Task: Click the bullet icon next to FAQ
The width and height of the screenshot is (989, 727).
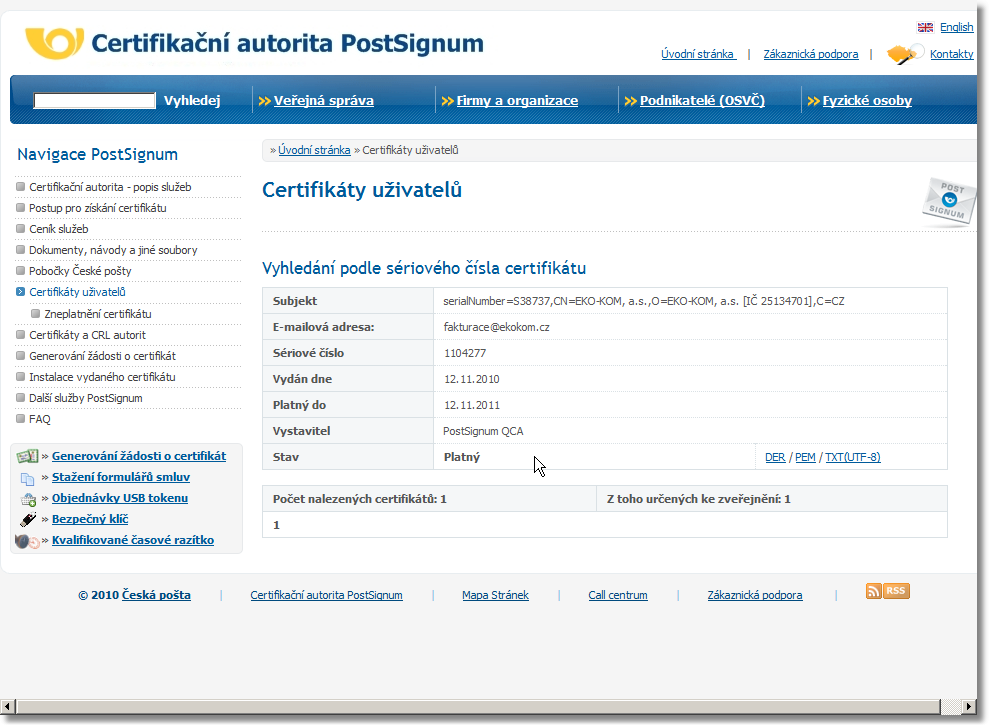Action: click(20, 418)
